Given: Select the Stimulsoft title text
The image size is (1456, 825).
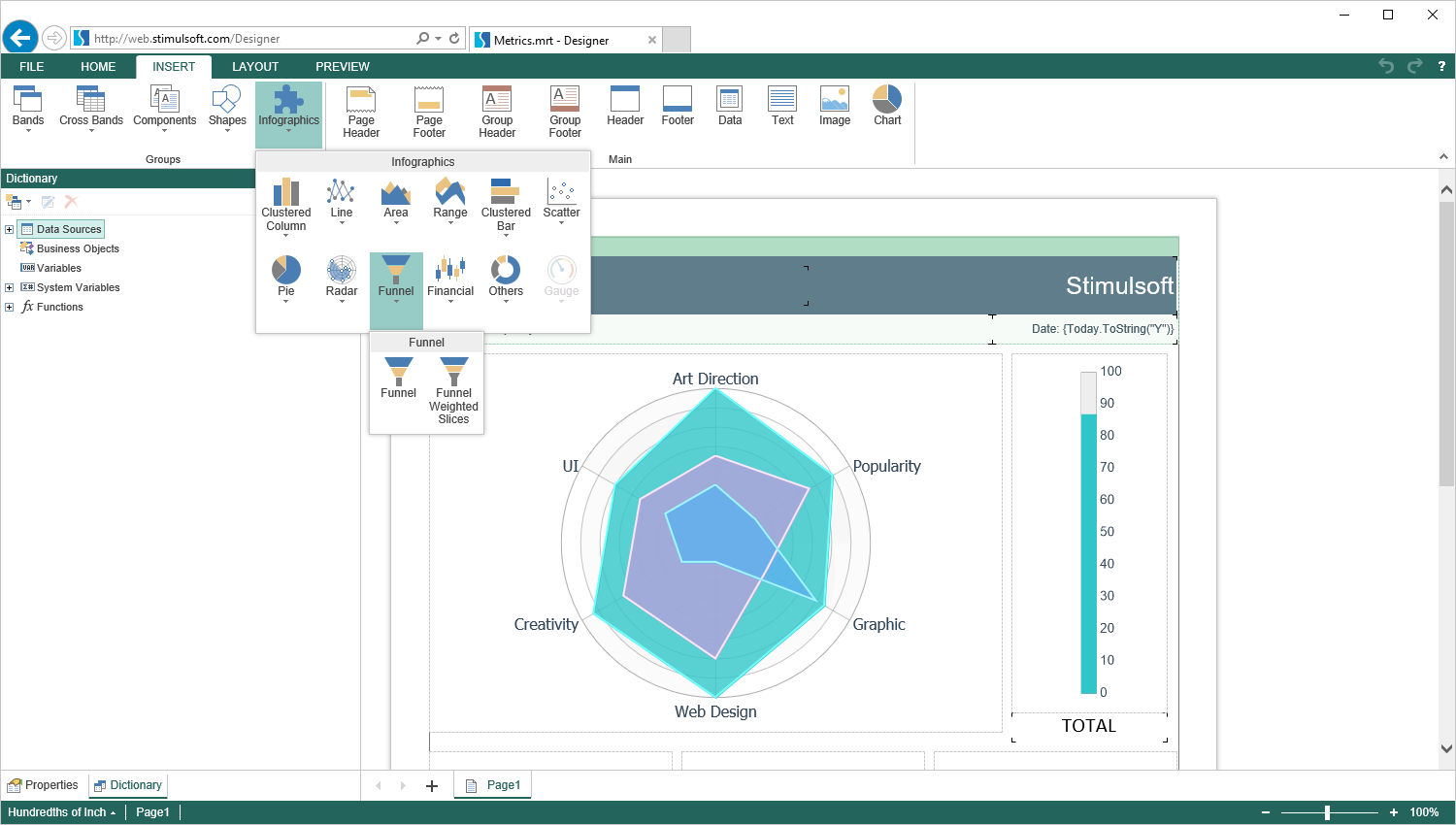Looking at the screenshot, I should pyautogui.click(x=1120, y=285).
